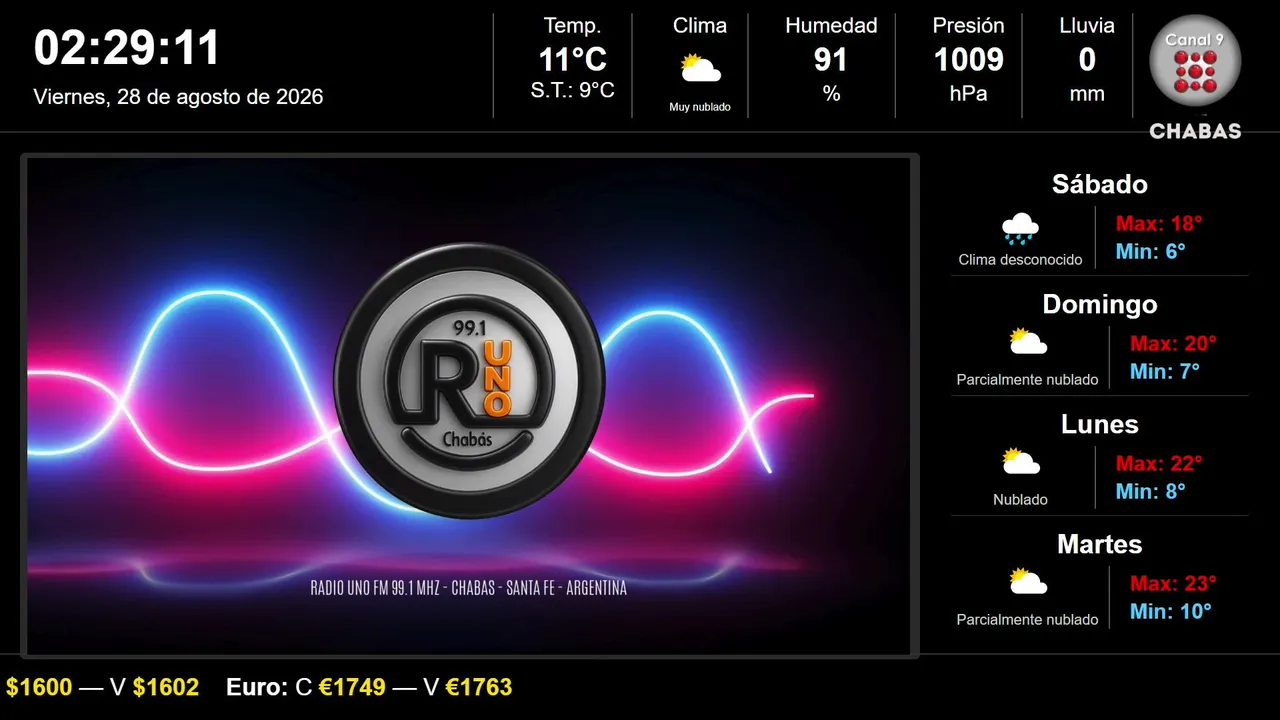Click the $1602 sell price in ticker
This screenshot has height=720, width=1280.
pos(166,687)
